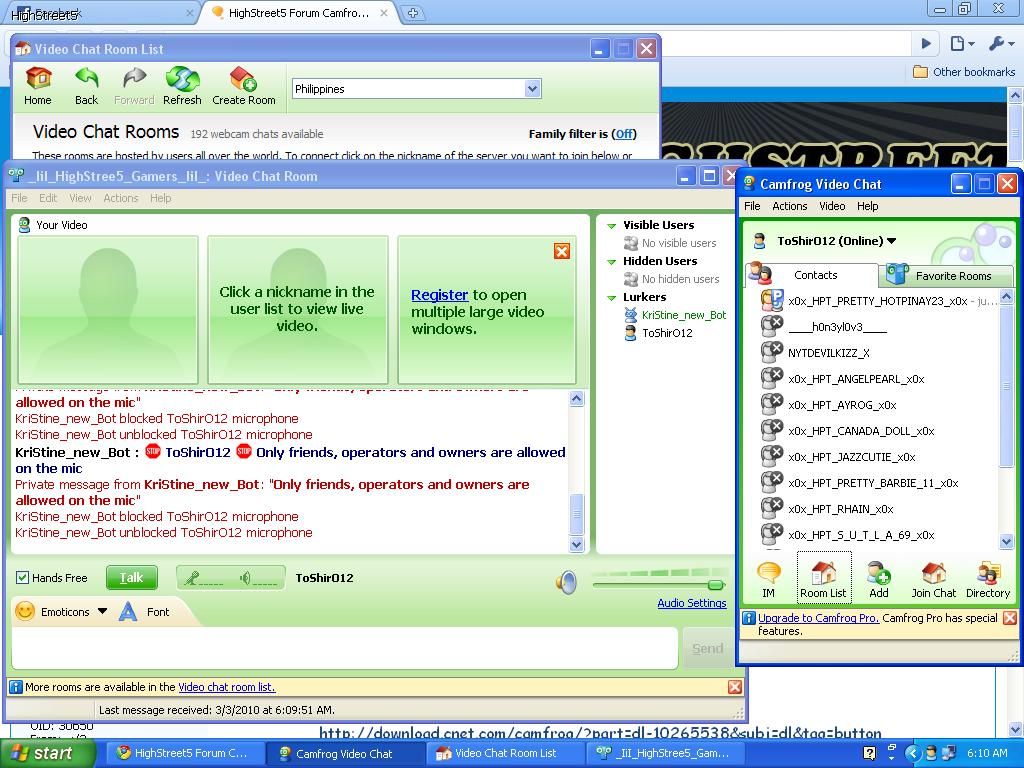Click in chat message input field
This screenshot has height=768, width=1024.
pyautogui.click(x=344, y=648)
